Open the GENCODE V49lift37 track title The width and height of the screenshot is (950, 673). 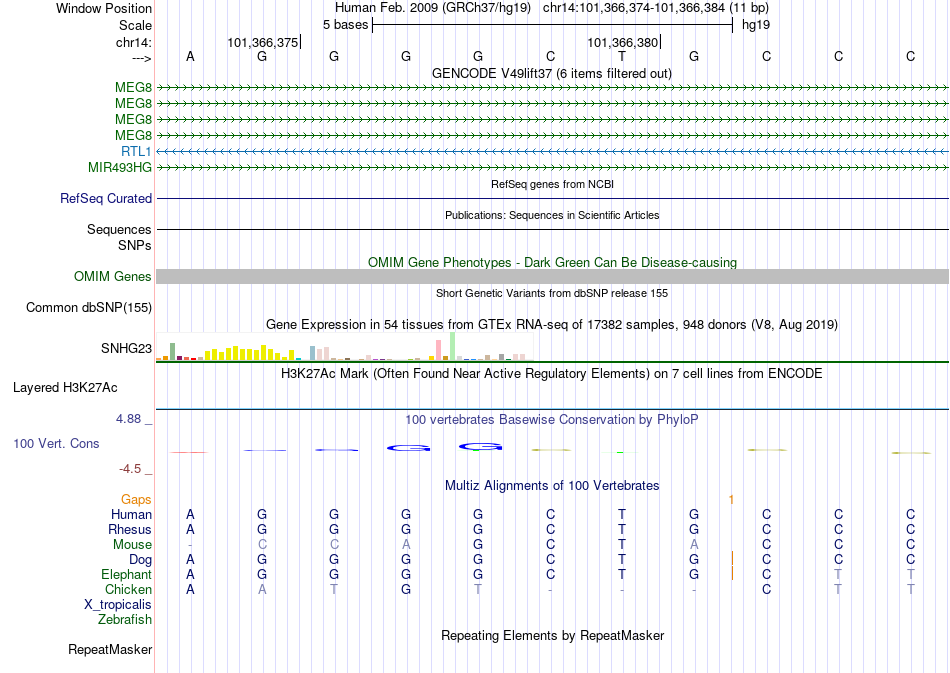[x=551, y=73]
